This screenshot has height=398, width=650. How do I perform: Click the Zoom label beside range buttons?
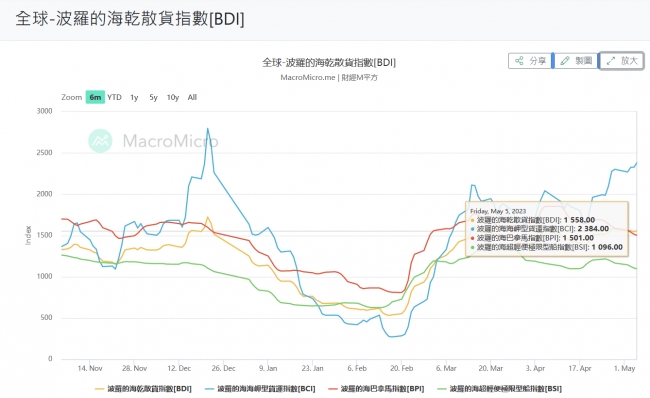pos(72,97)
